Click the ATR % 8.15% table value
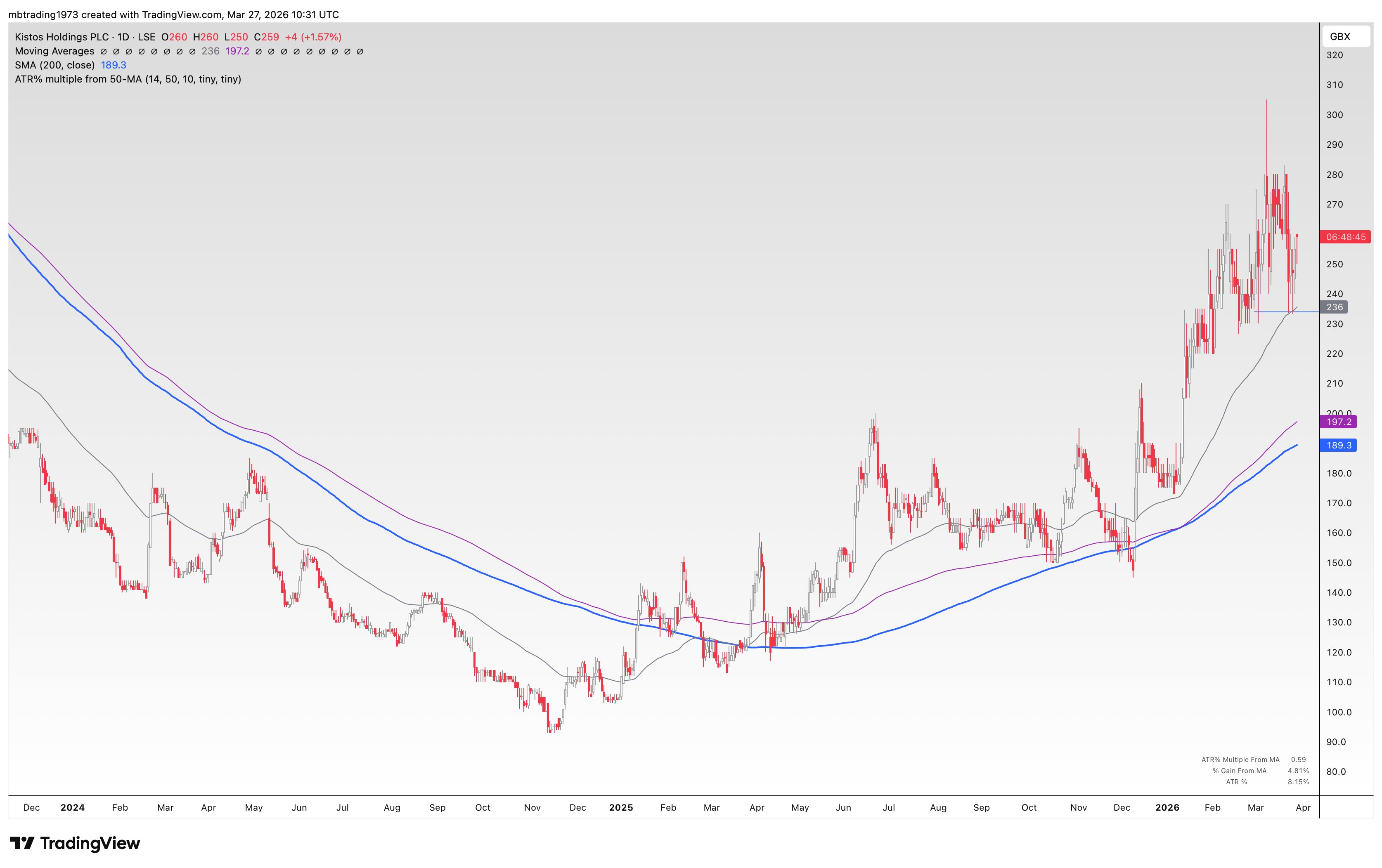1382x868 pixels. (1298, 782)
